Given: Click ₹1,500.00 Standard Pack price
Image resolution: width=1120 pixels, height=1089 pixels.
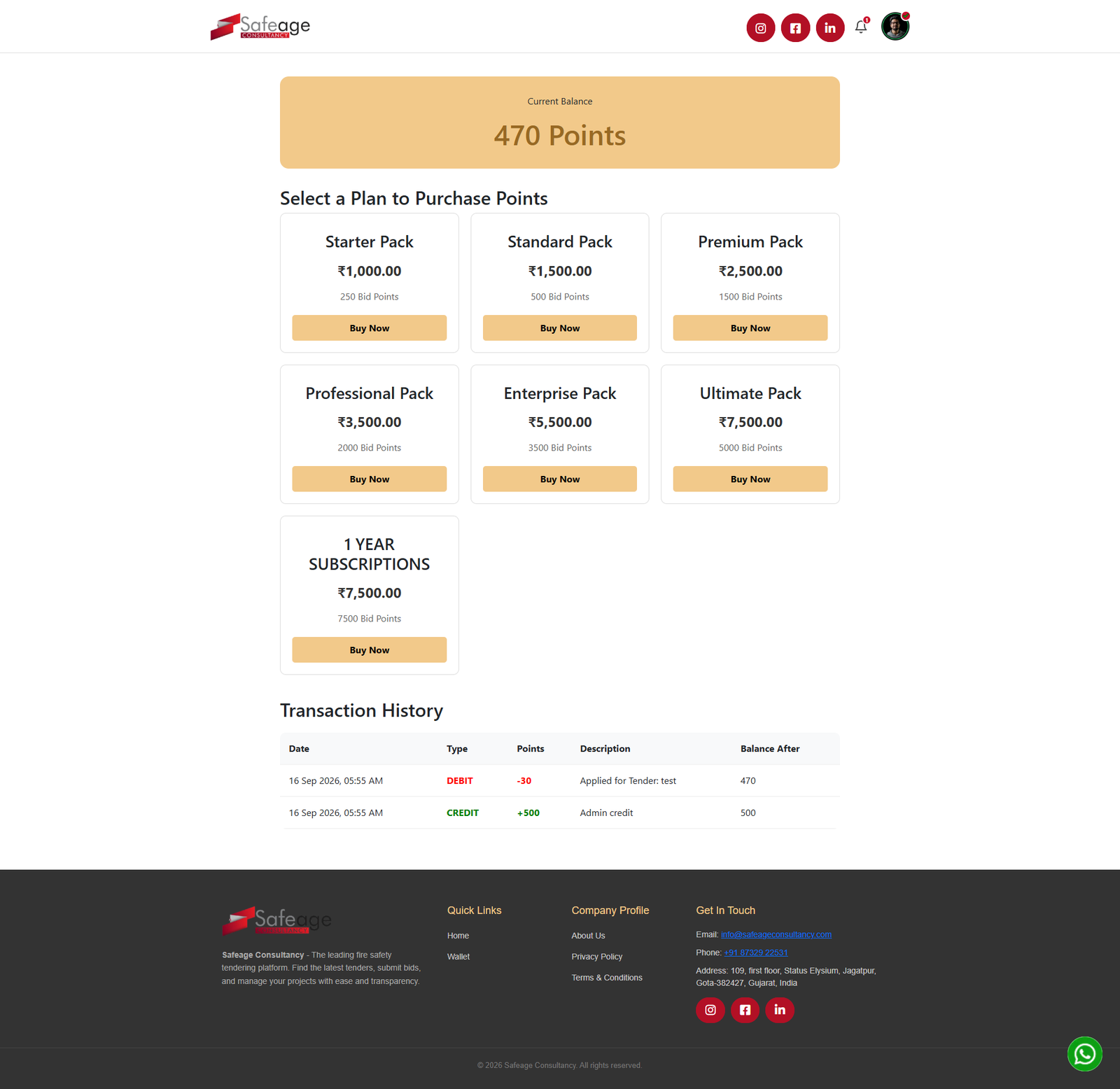Looking at the screenshot, I should tap(560, 271).
